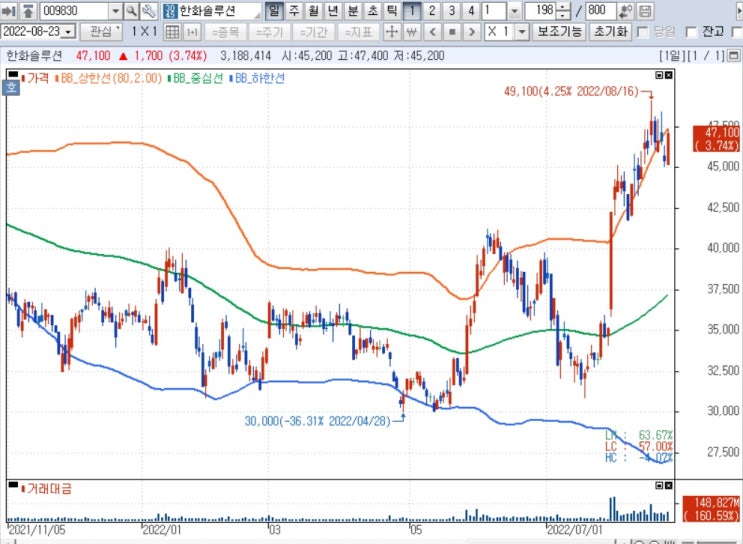The width and height of the screenshot is (743, 544).
Task: Select interval preset button 4
Action: click(x=471, y=10)
